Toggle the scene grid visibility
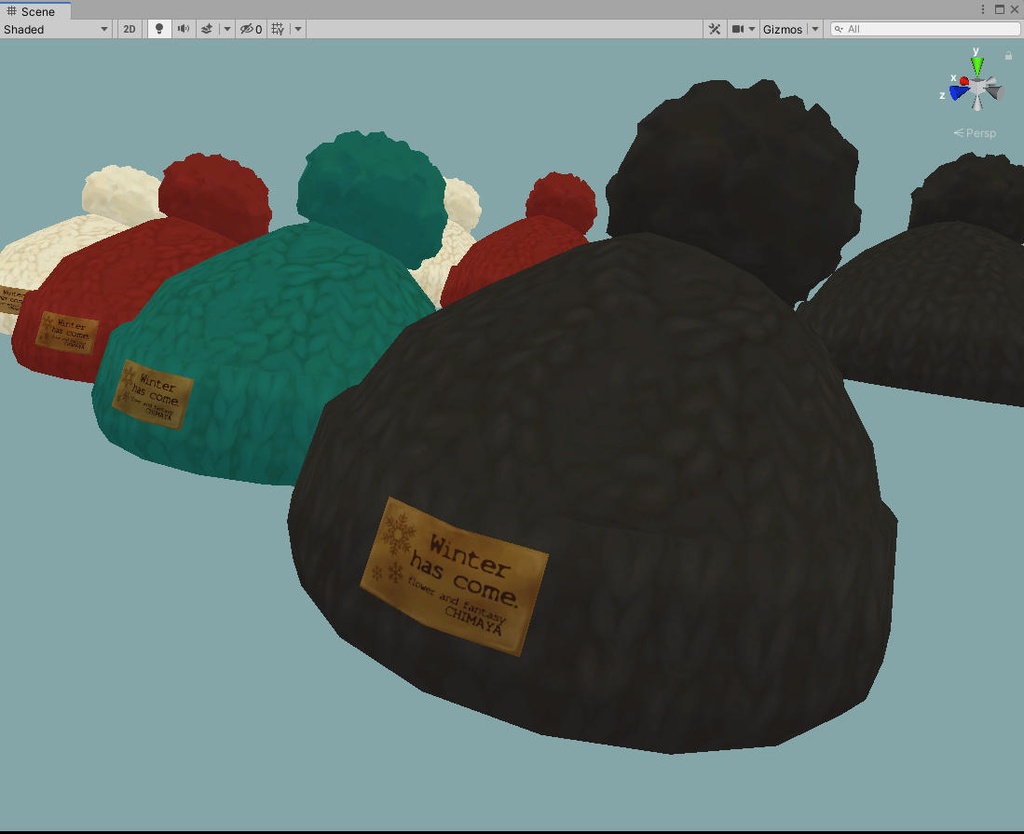Viewport: 1024px width, 834px height. [x=277, y=29]
